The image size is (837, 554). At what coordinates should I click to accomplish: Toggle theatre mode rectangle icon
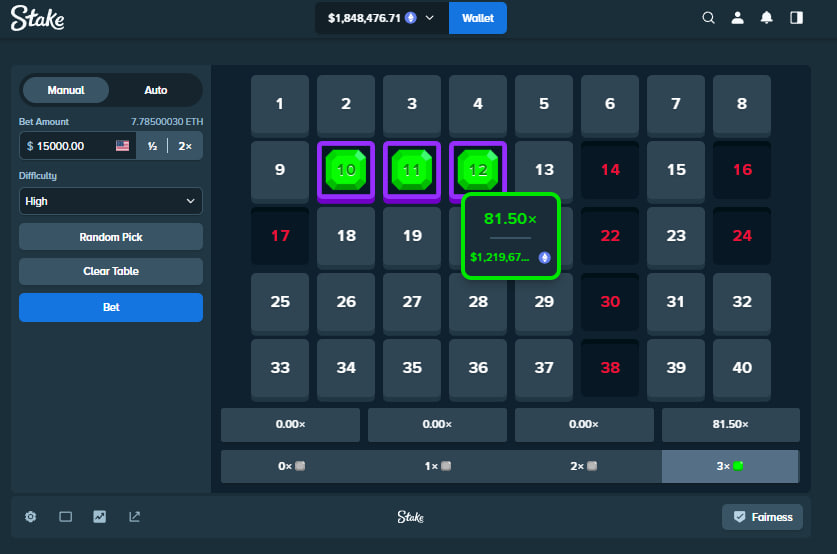point(66,517)
